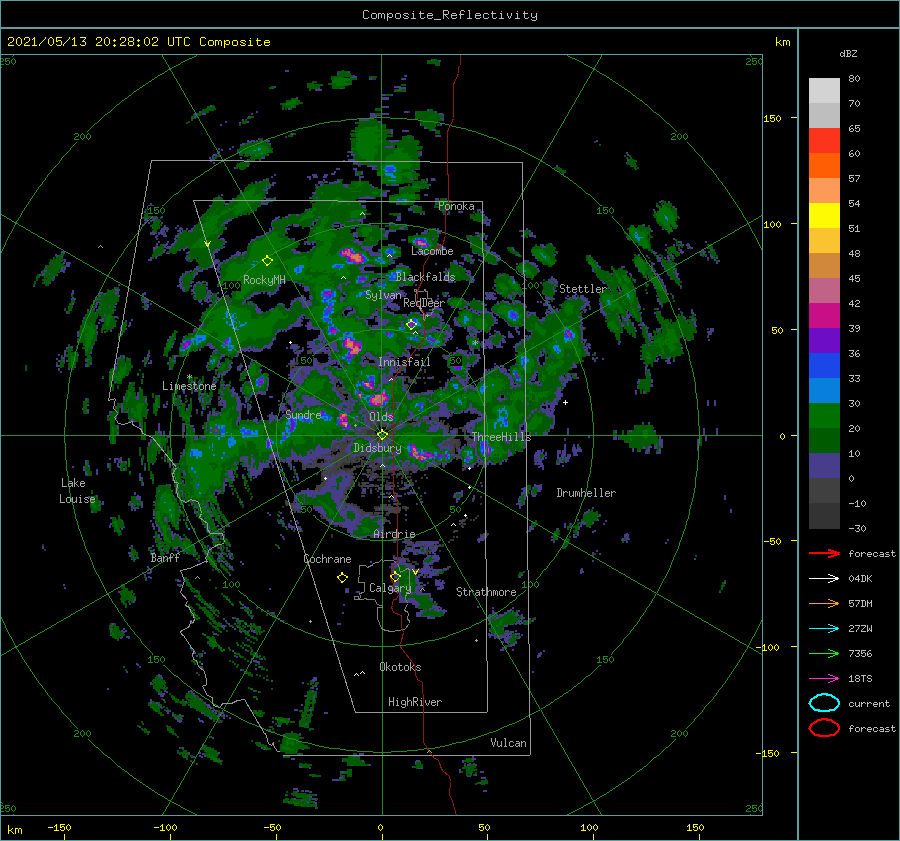Click the dBZ legend heading

click(x=848, y=54)
